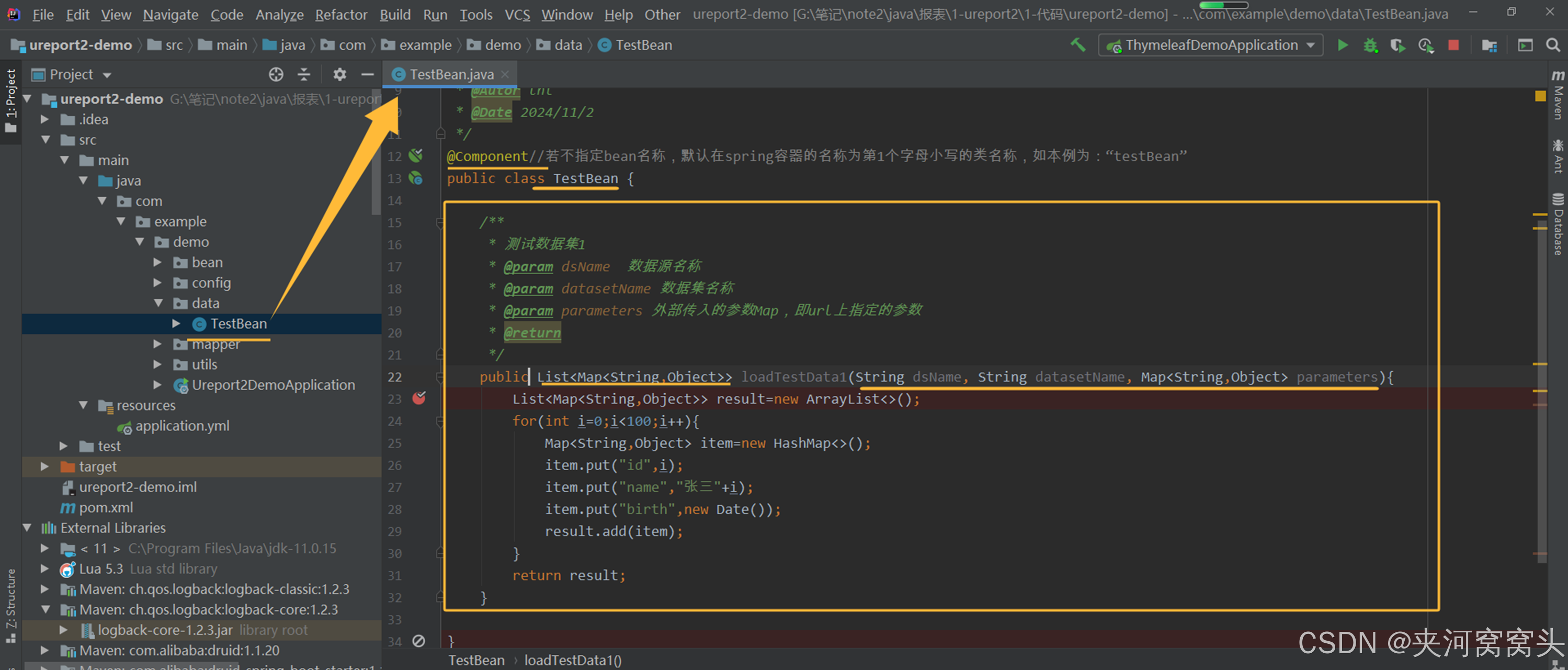Toggle code fold marker at line 24
Screen dimensions: 1568x670
(x=440, y=421)
